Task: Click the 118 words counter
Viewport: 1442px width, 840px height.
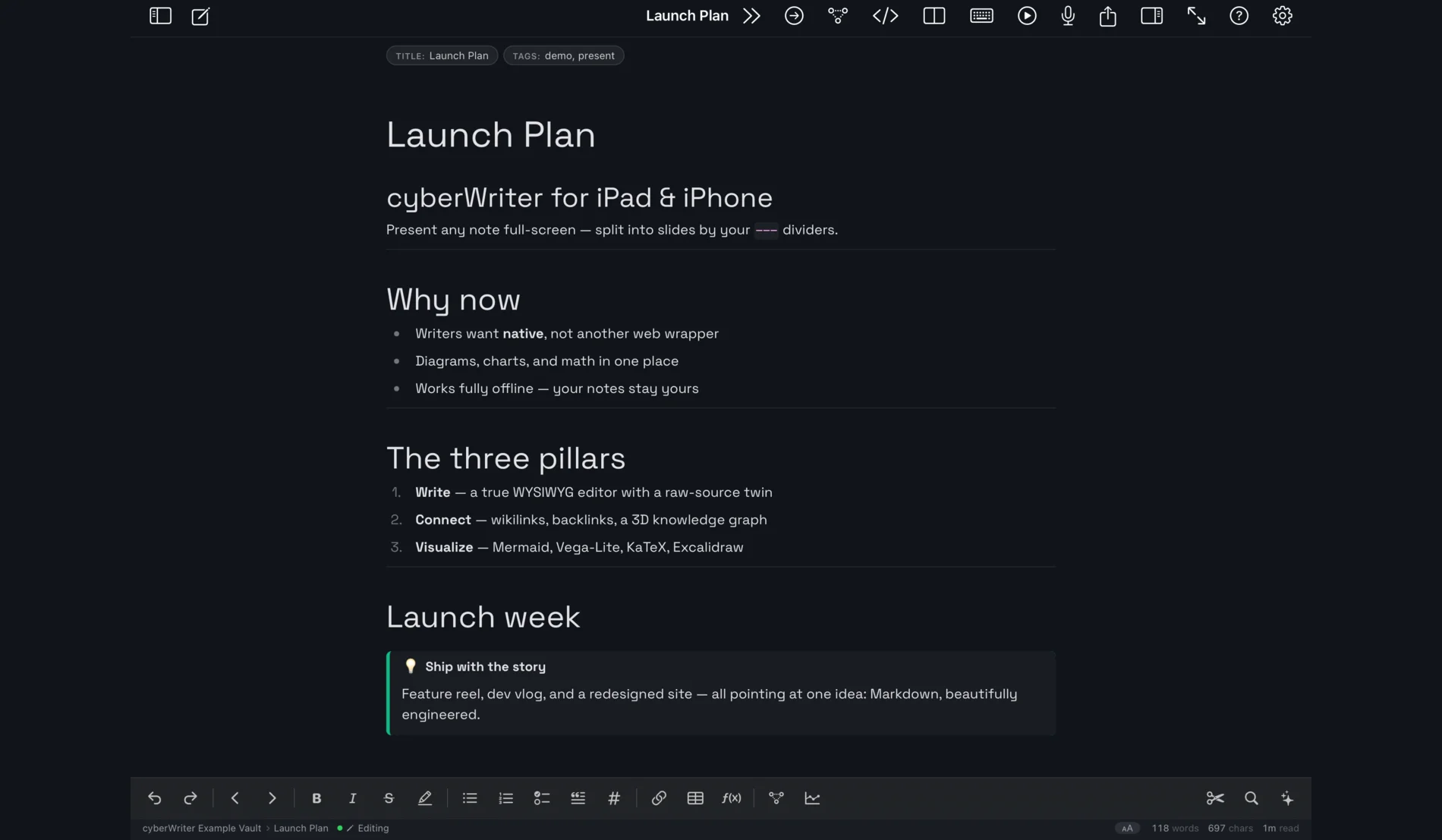Action: (1175, 829)
